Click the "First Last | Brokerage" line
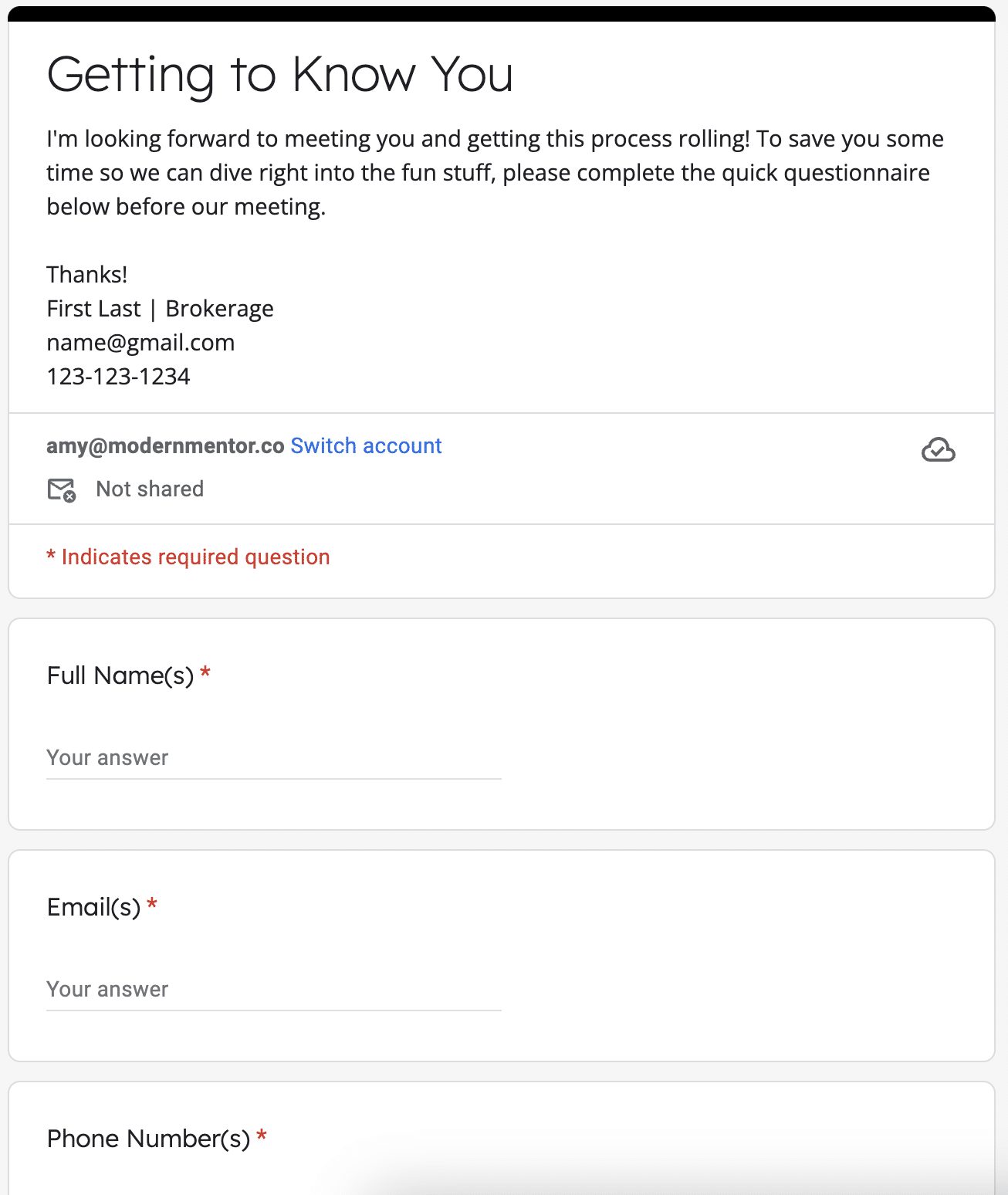Screen dimensions: 1008x1195 click(x=160, y=309)
